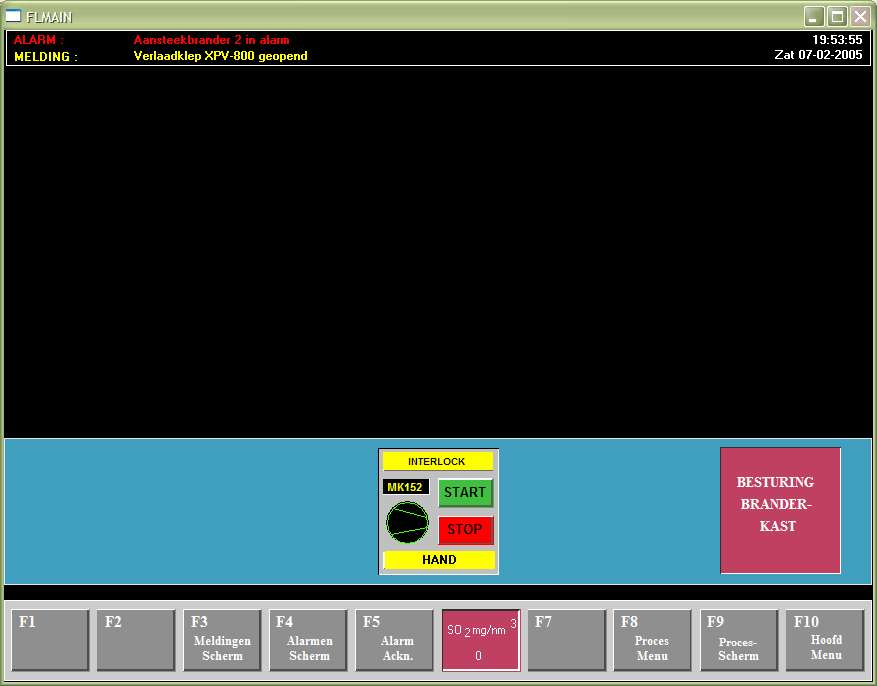The image size is (877, 686).
Task: Click the FLMAIN window icon in title bar
Action: click(14, 16)
